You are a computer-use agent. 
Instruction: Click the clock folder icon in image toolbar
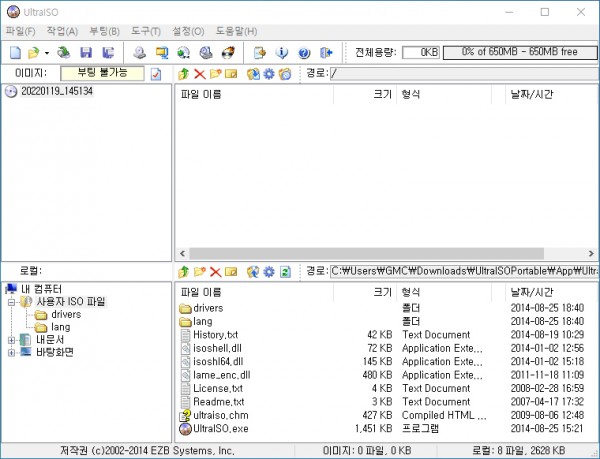pos(285,73)
